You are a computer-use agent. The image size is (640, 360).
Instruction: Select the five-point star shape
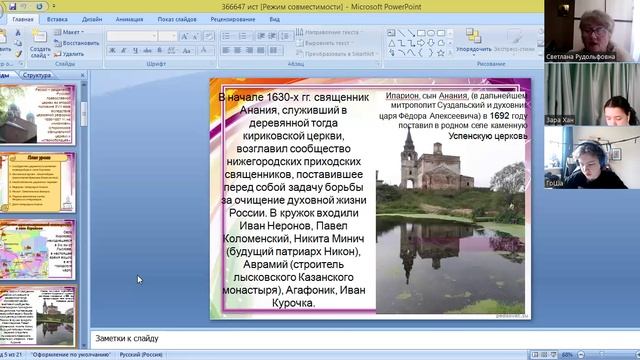pyautogui.click(x=441, y=53)
